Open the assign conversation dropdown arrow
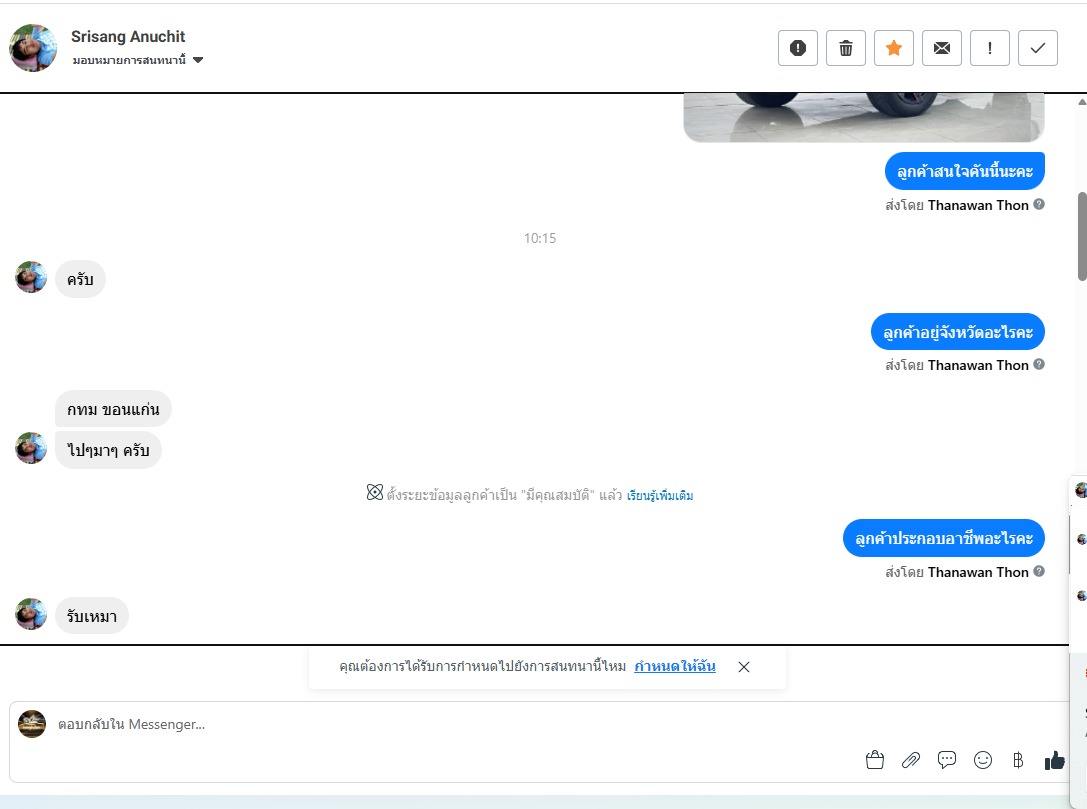The height and width of the screenshot is (809, 1087). click(x=198, y=60)
